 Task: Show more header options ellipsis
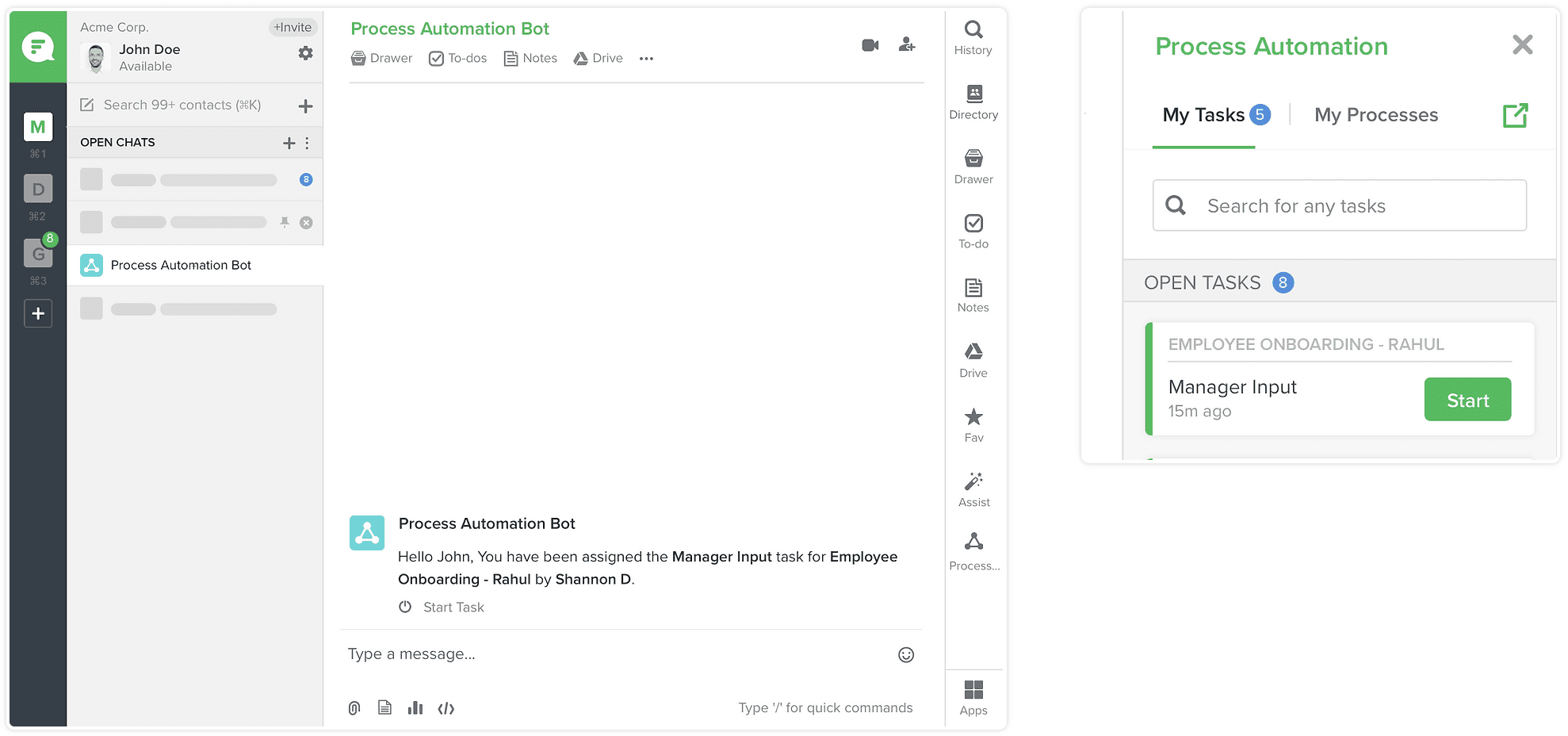(x=646, y=59)
